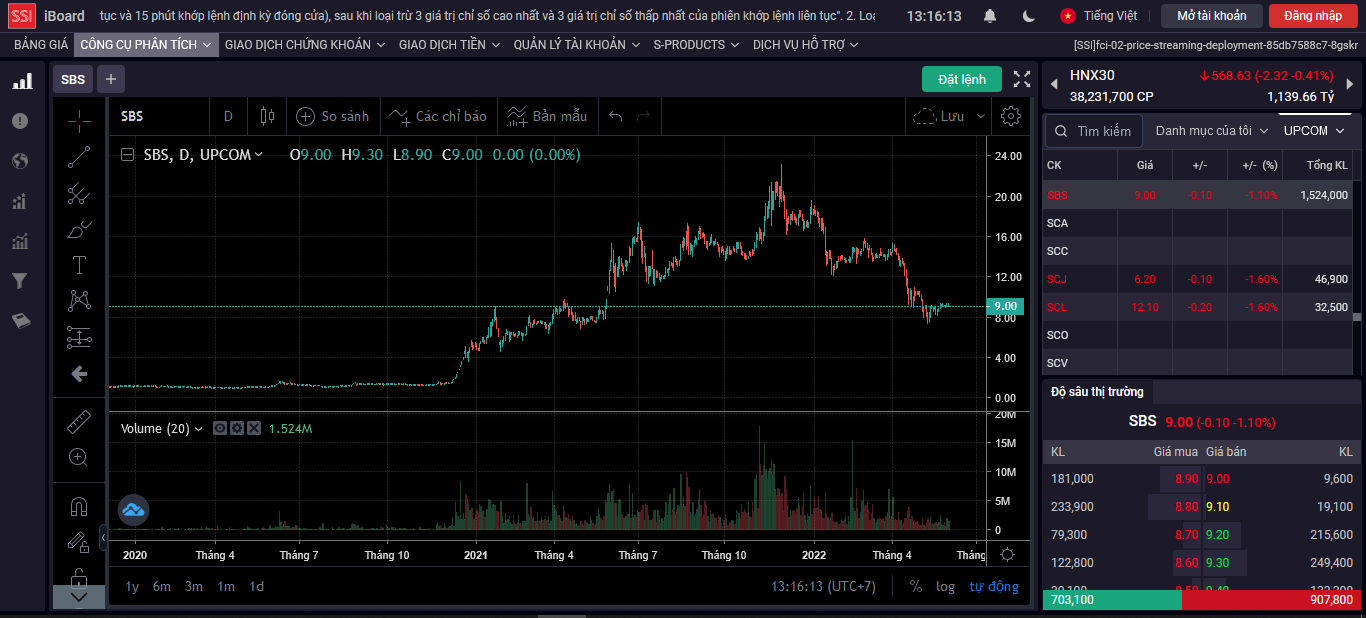Open Các chỉ báo indicators
This screenshot has height=618, width=1366.
coord(439,116)
